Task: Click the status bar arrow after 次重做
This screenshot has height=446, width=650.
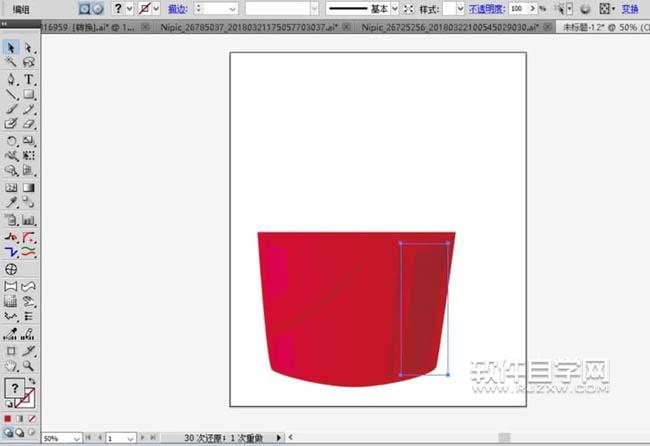Action: [x=279, y=438]
